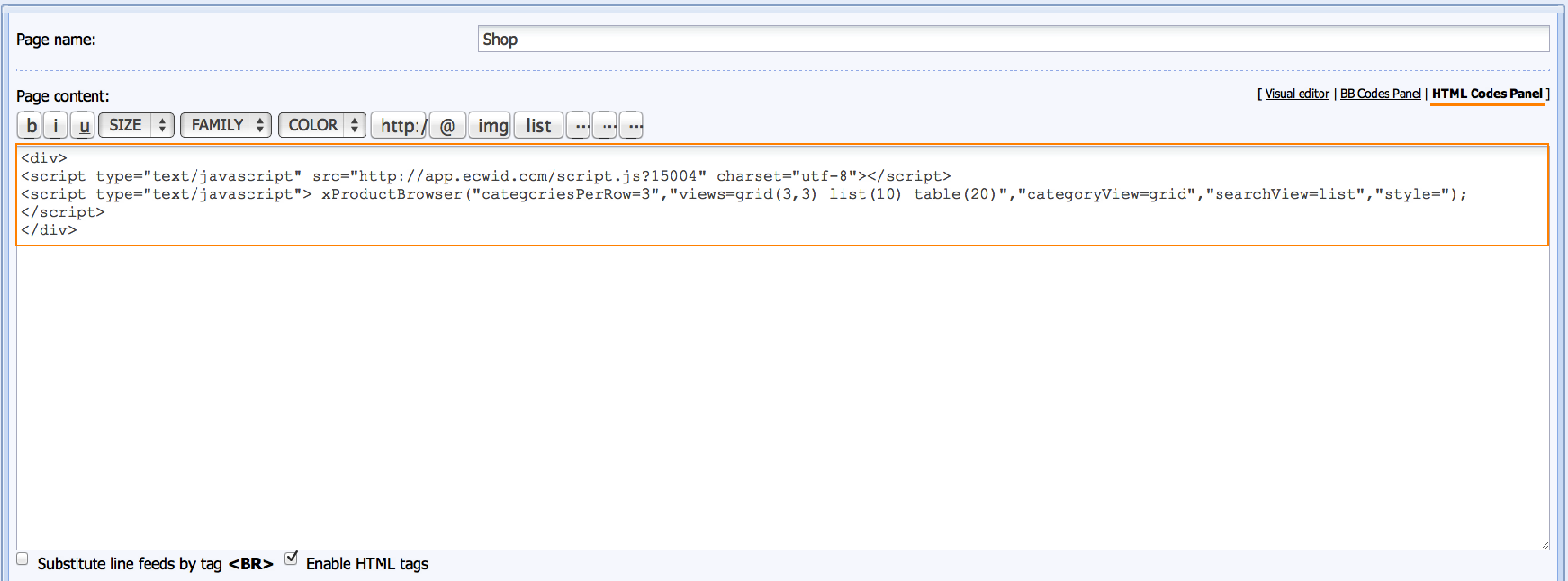This screenshot has height=581, width=1568.
Task: Click the "categoriesPerRow=3" parameter text
Action: pyautogui.click(x=566, y=194)
